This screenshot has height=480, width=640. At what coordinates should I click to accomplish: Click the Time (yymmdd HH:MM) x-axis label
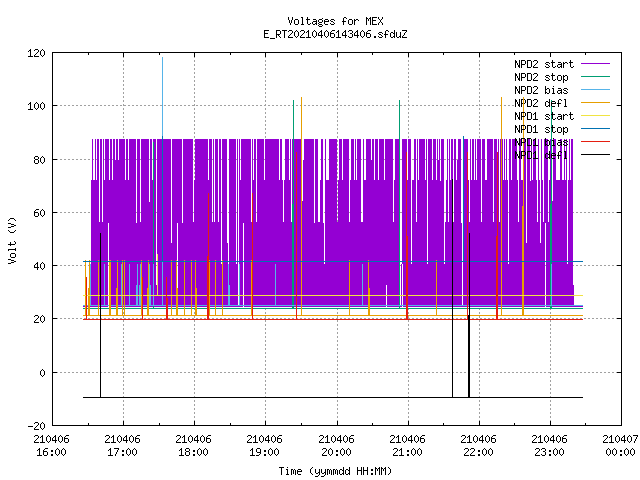click(335, 471)
